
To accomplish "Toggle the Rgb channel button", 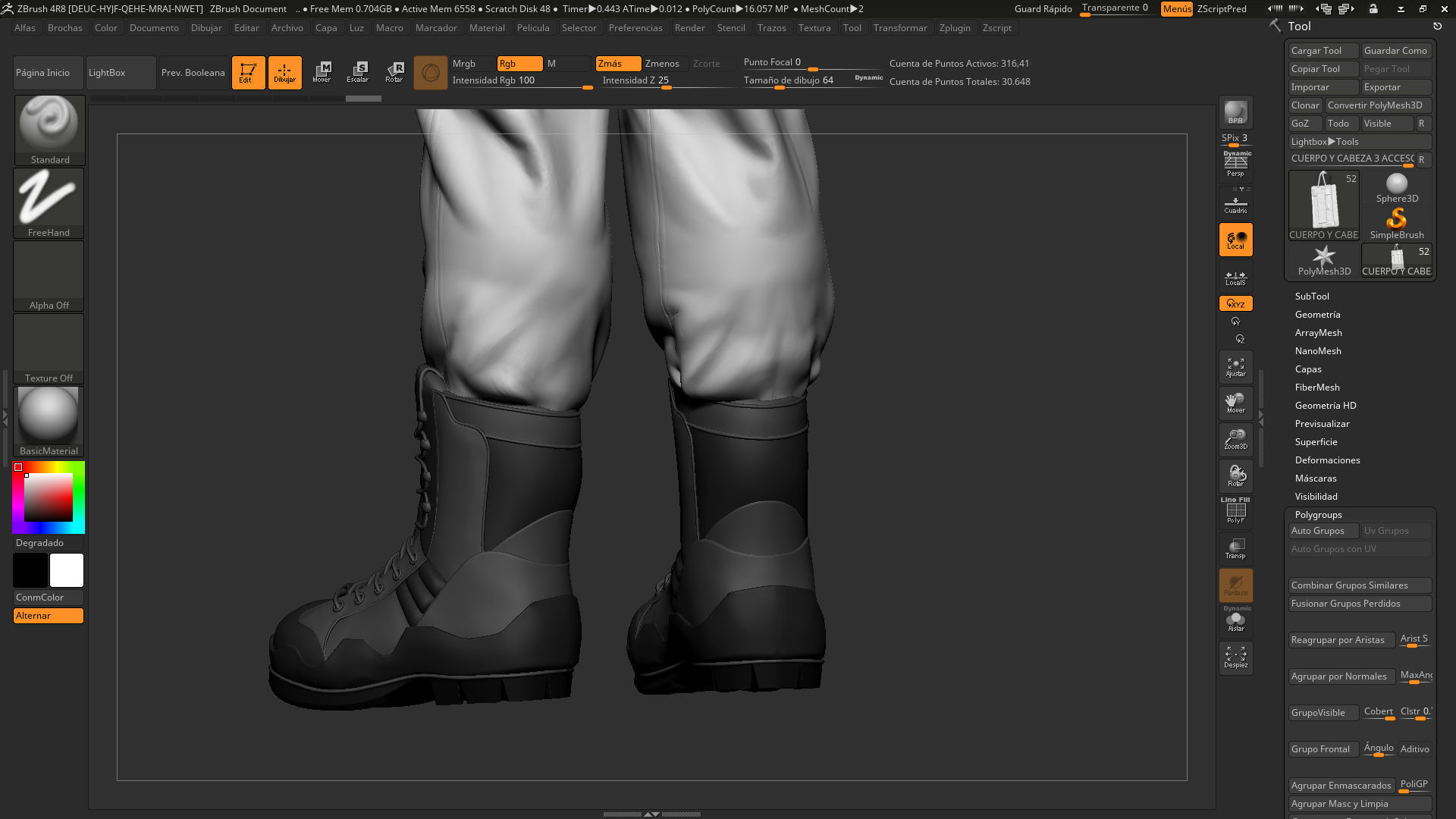I will coord(519,64).
